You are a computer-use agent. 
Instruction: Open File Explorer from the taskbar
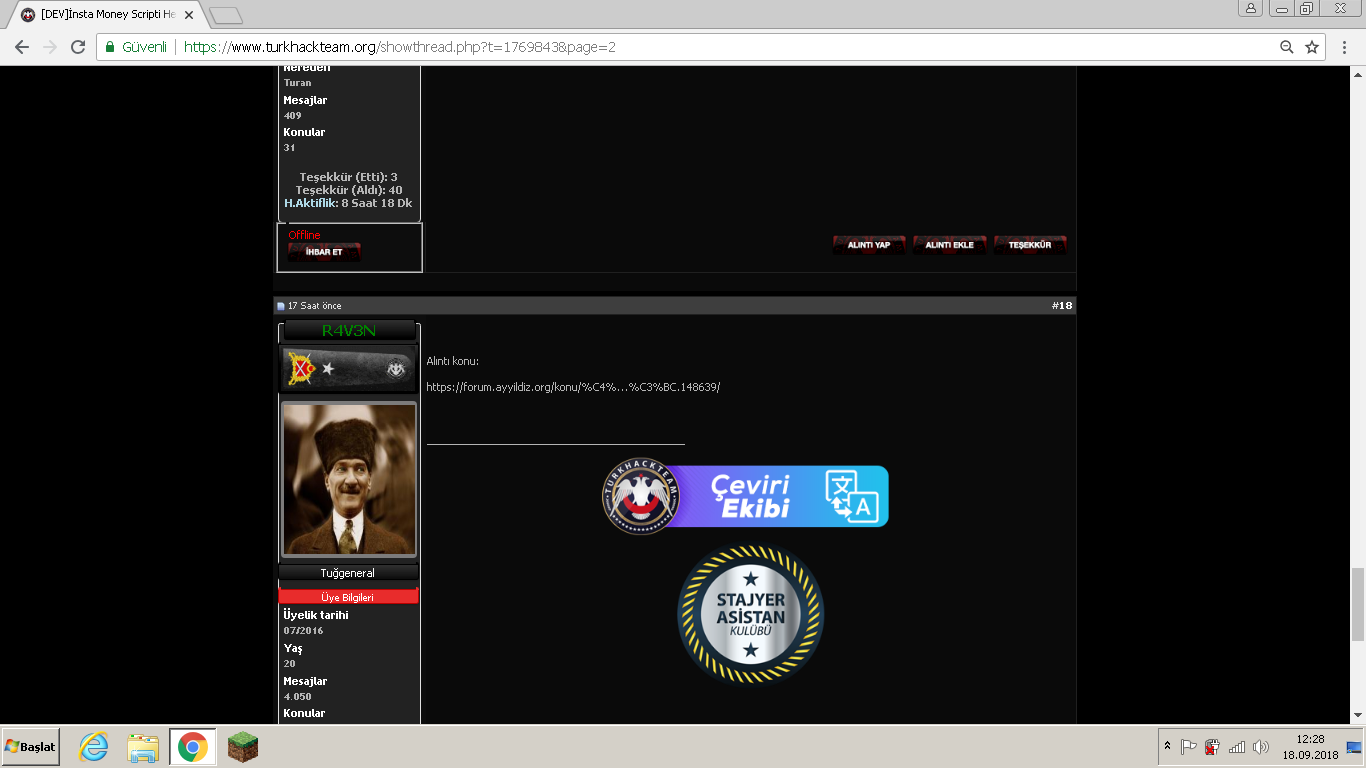point(143,747)
